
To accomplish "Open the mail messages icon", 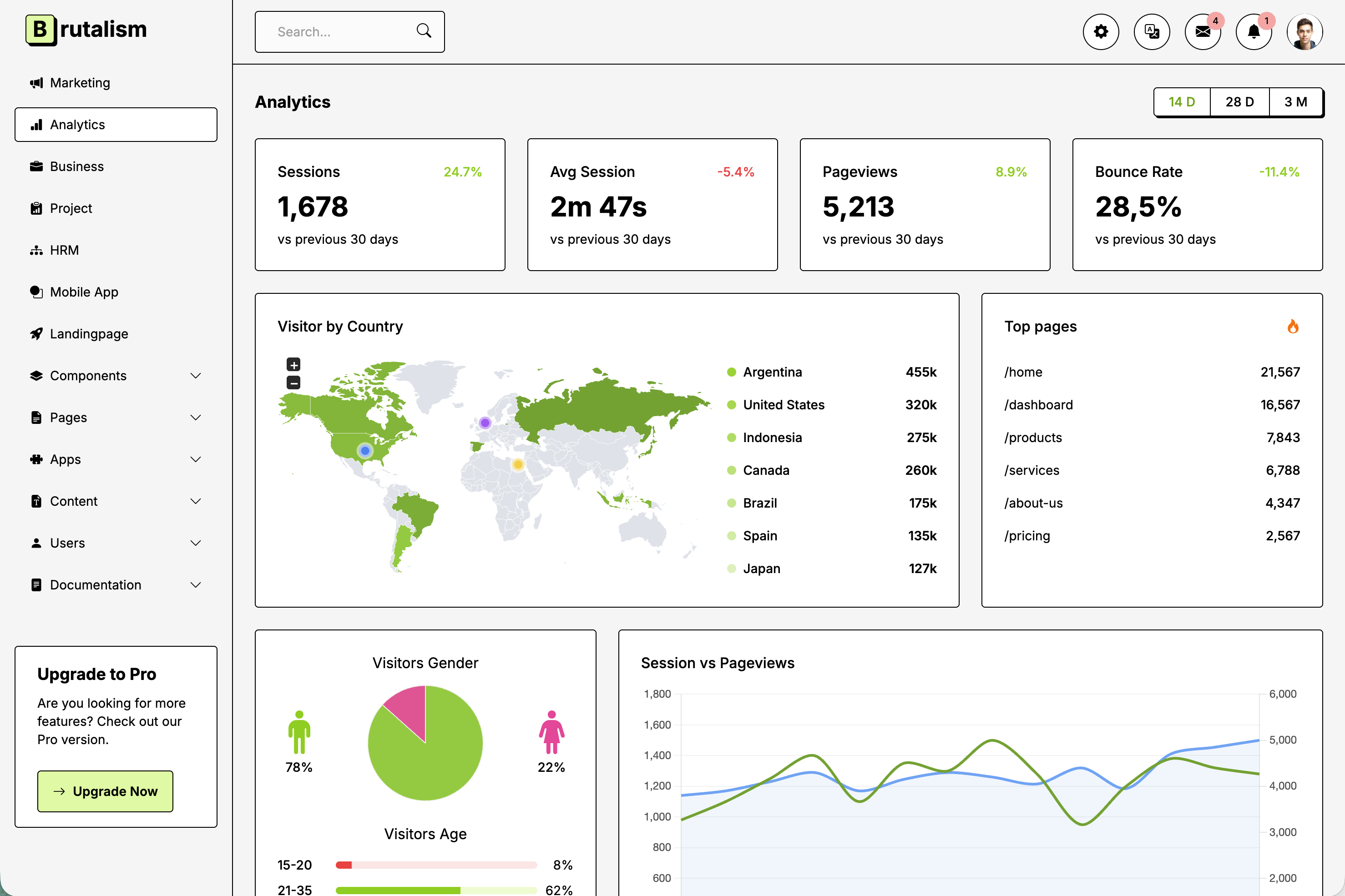I will tap(1203, 32).
